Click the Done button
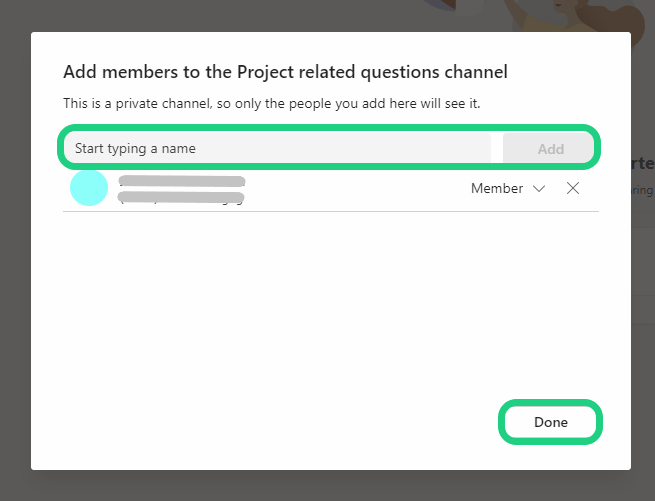655x501 pixels. coord(550,422)
